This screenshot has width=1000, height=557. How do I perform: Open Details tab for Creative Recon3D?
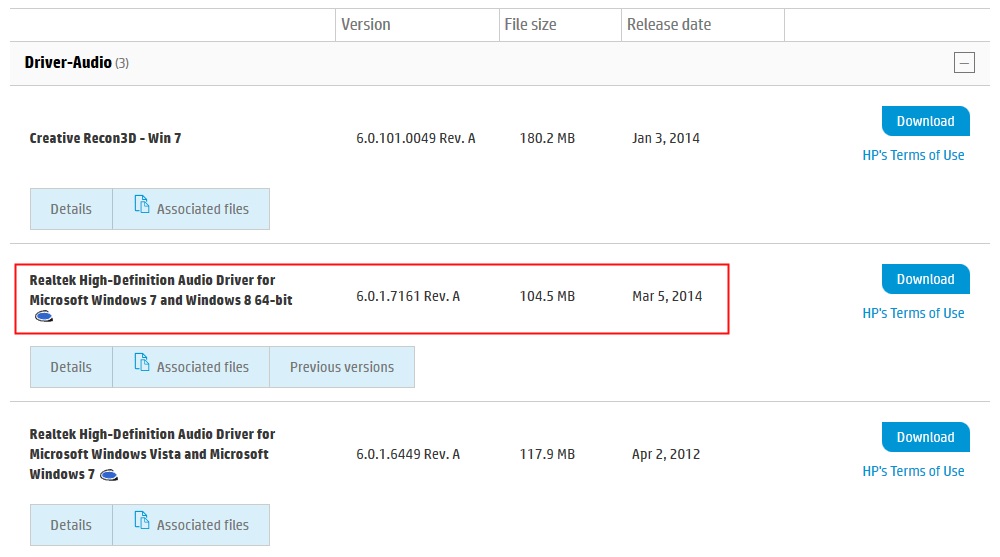(71, 209)
